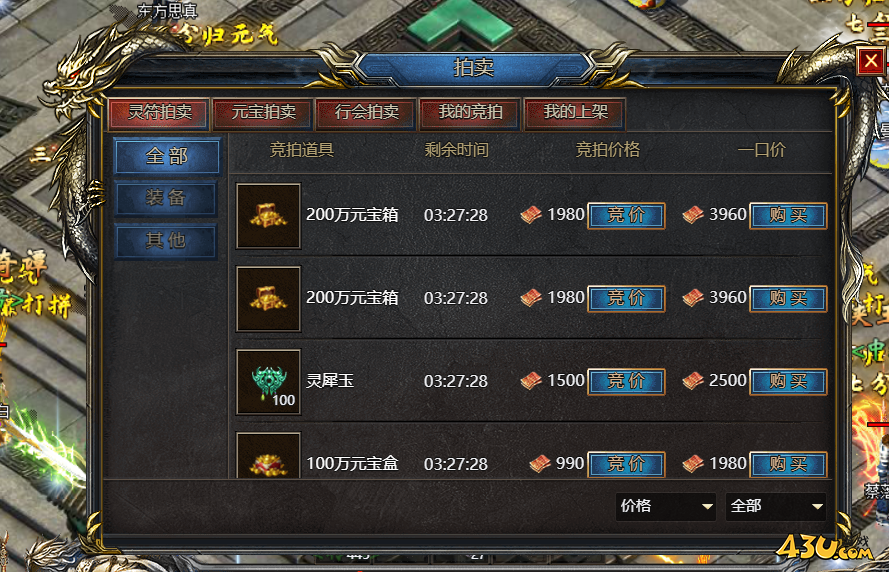Click currency icon beside 990 bid price
Screen dimensions: 889x572
(x=540, y=464)
